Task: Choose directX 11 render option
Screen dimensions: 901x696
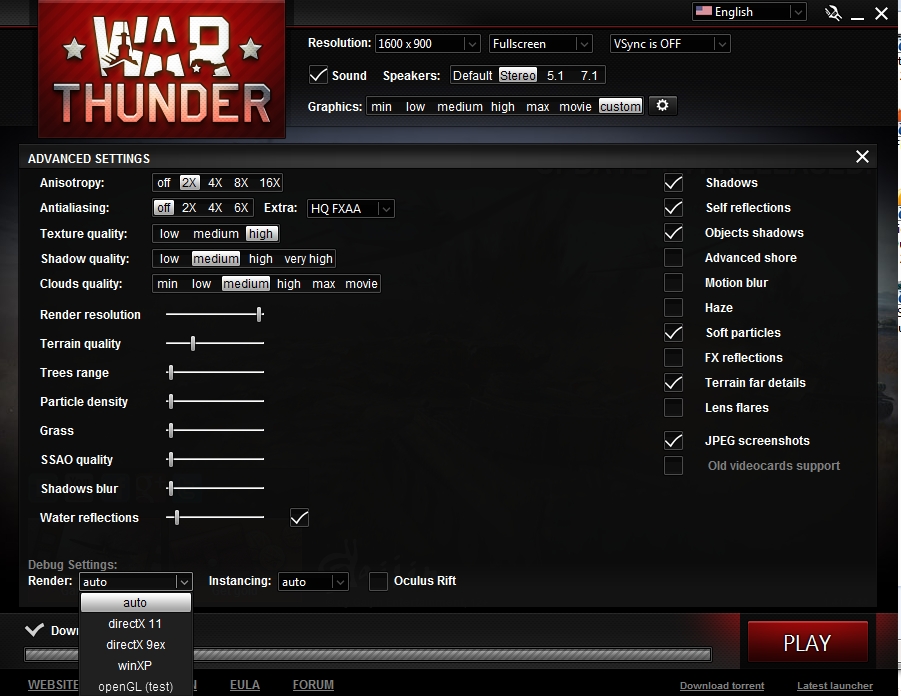Action: [136, 624]
